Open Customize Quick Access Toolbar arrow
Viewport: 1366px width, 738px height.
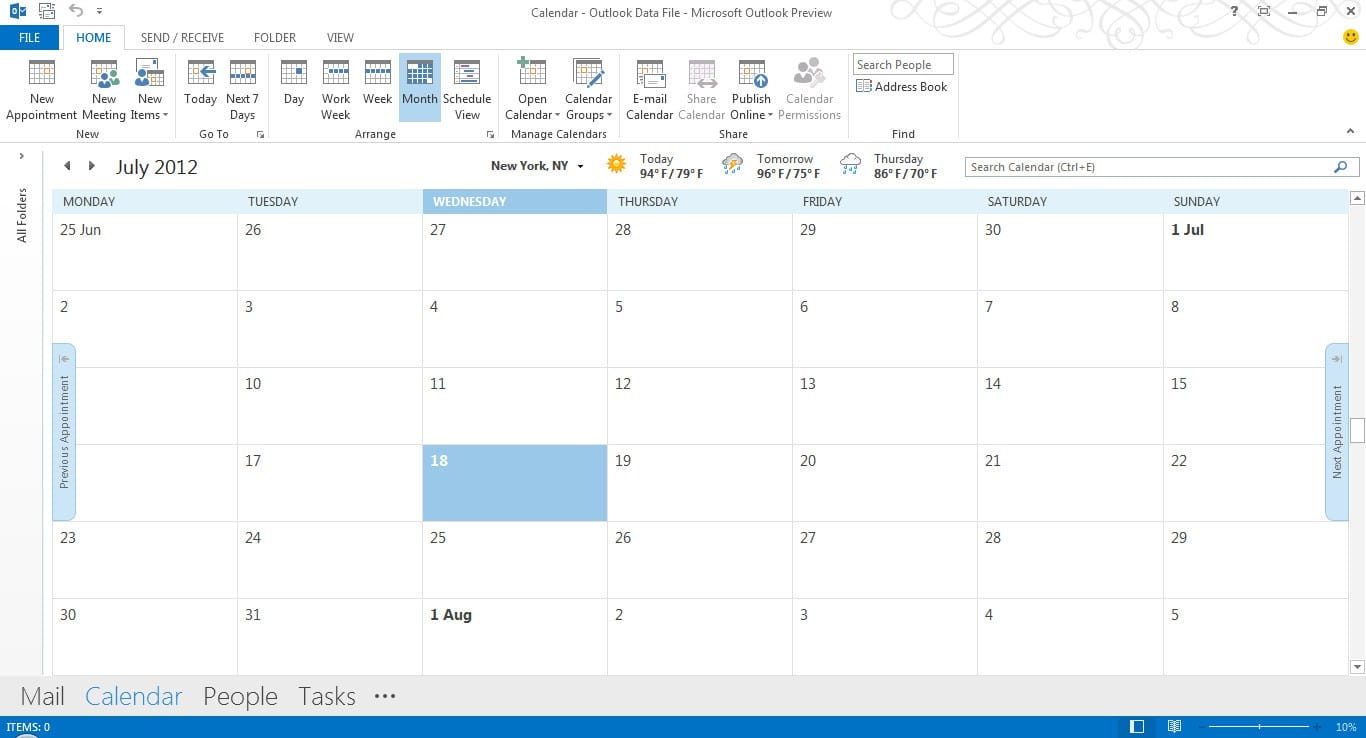click(99, 12)
